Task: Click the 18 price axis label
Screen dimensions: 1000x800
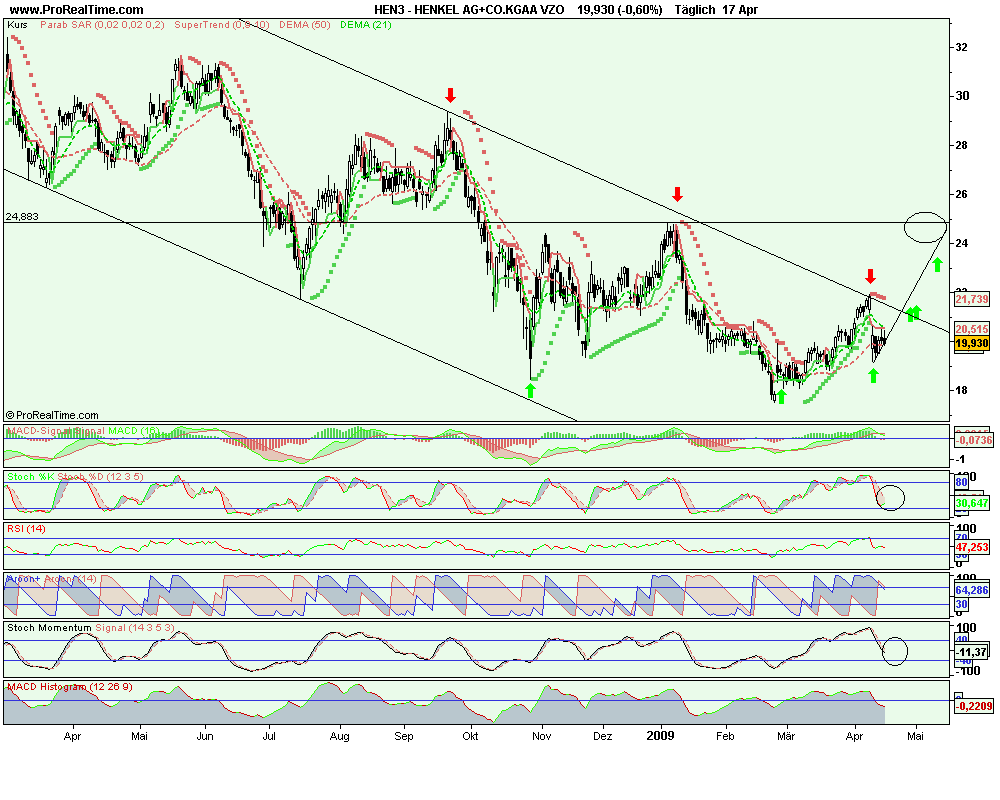Action: tap(962, 390)
